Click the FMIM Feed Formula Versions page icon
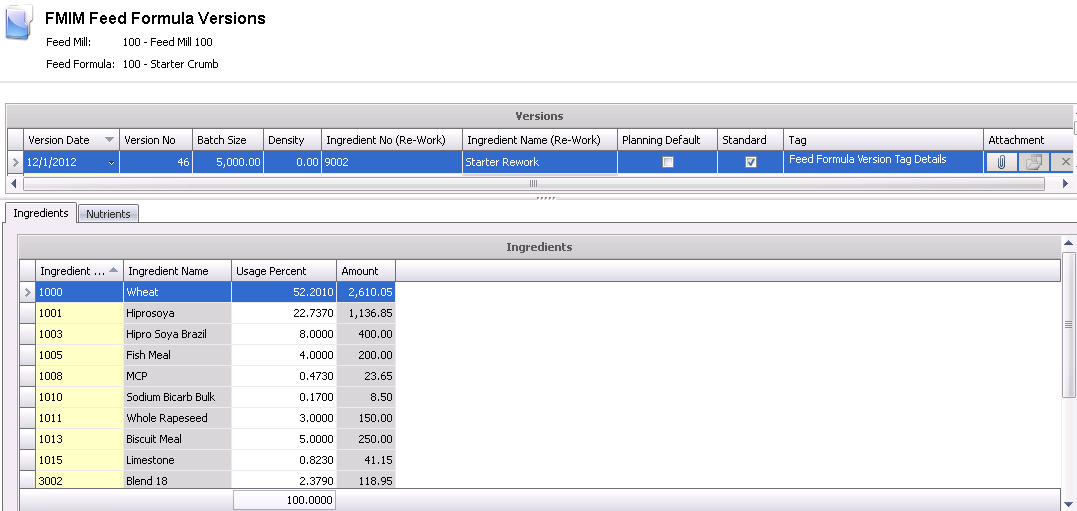Screen dimensions: 1077x511 pyautogui.click(x=19, y=23)
